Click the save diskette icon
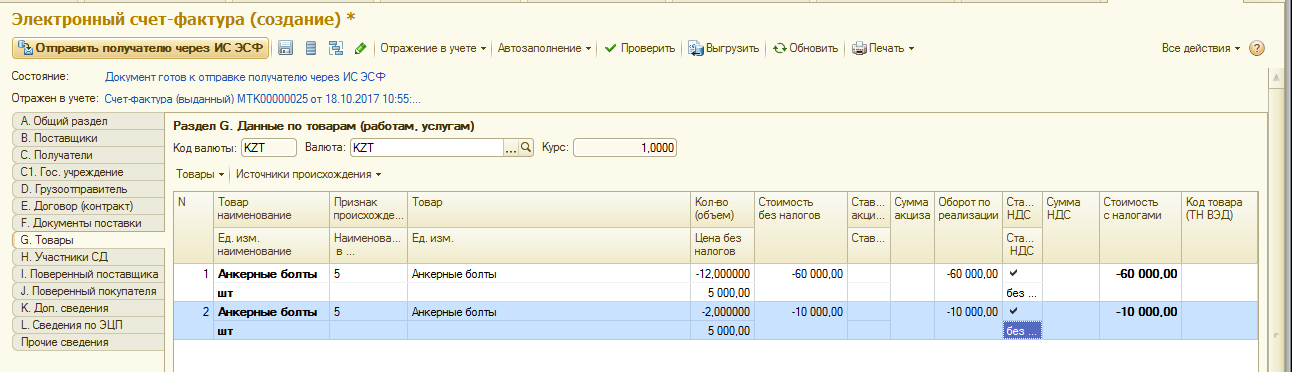Image resolution: width=1292 pixels, height=372 pixels. [x=285, y=48]
